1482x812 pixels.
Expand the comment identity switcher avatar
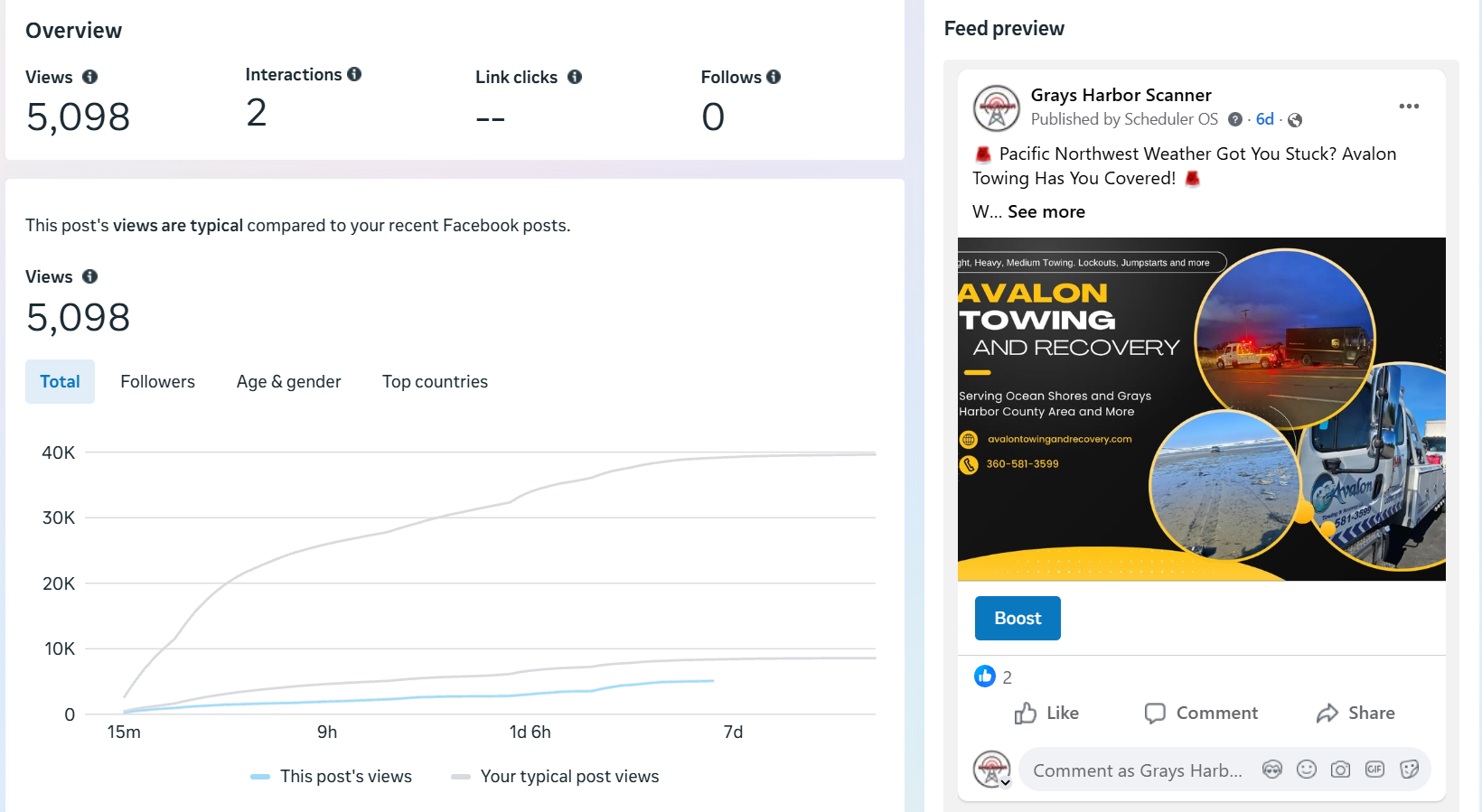992,770
